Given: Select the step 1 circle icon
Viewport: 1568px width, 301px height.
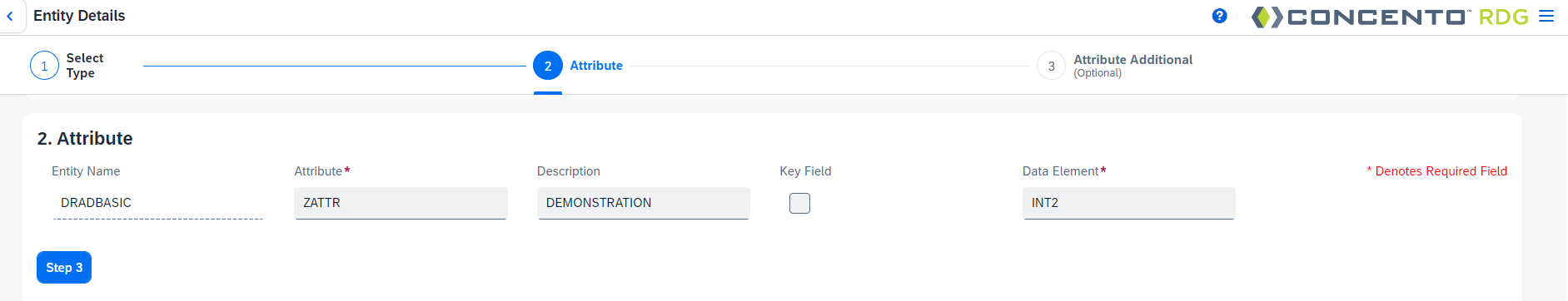Looking at the screenshot, I should coord(44,66).
